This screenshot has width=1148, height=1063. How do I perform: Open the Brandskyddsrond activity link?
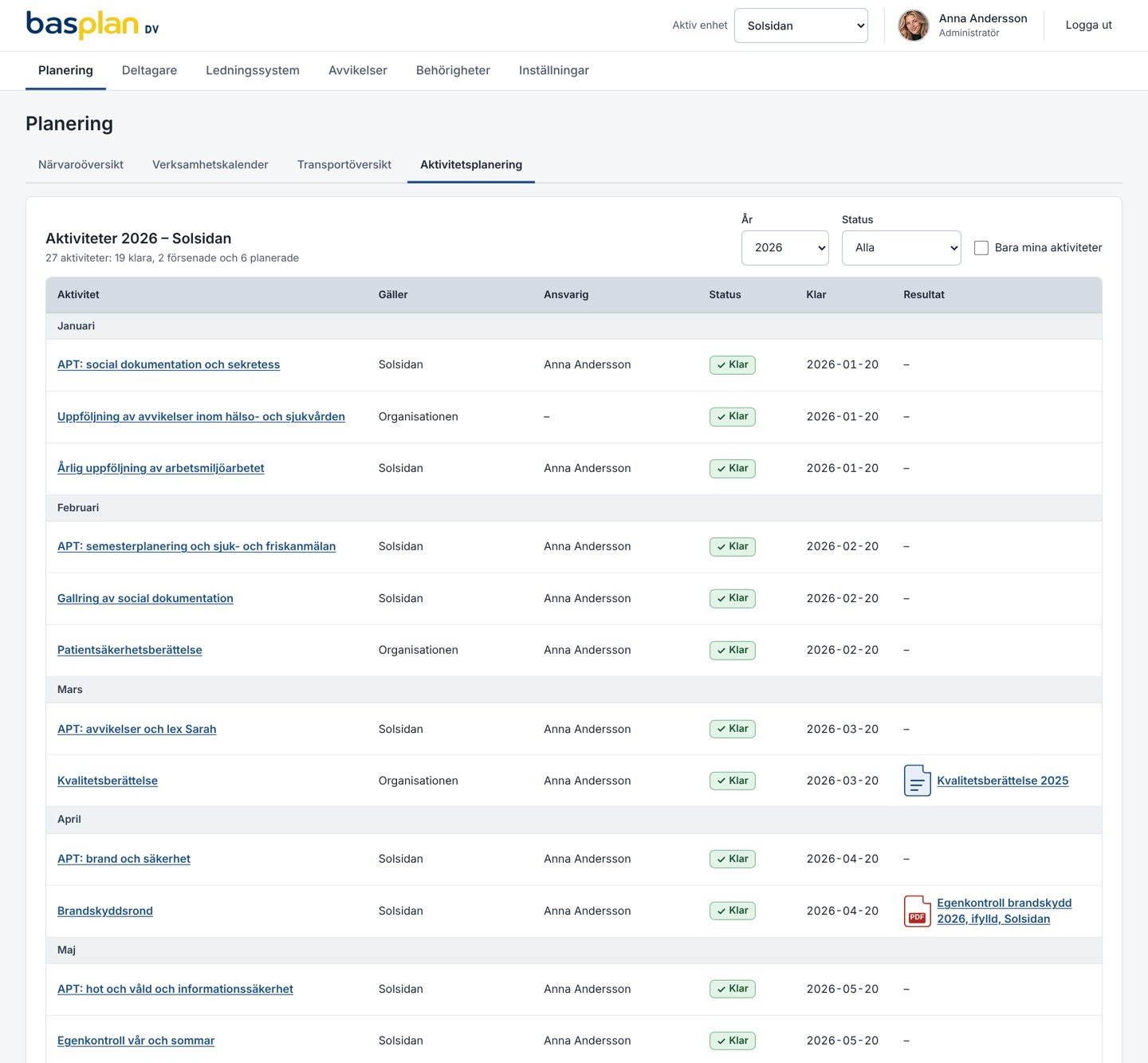click(104, 911)
